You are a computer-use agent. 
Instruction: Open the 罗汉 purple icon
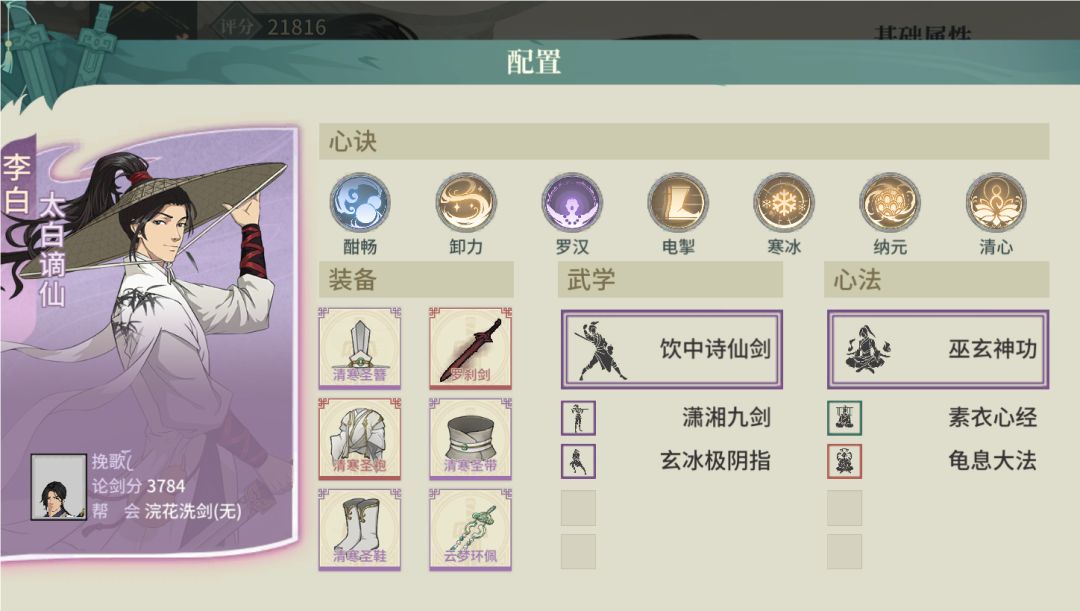point(572,203)
